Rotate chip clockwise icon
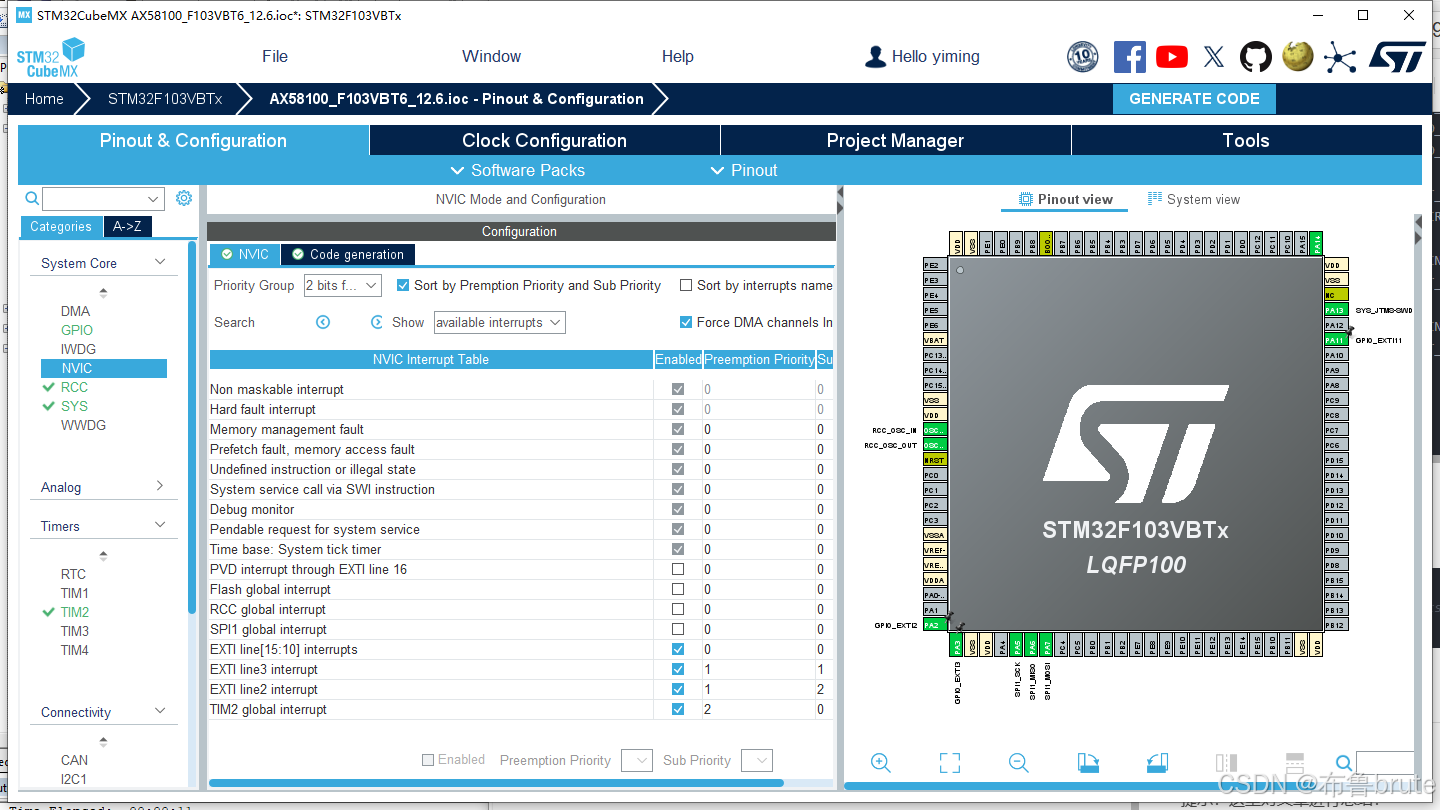This screenshot has height=810, width=1440. click(1089, 763)
